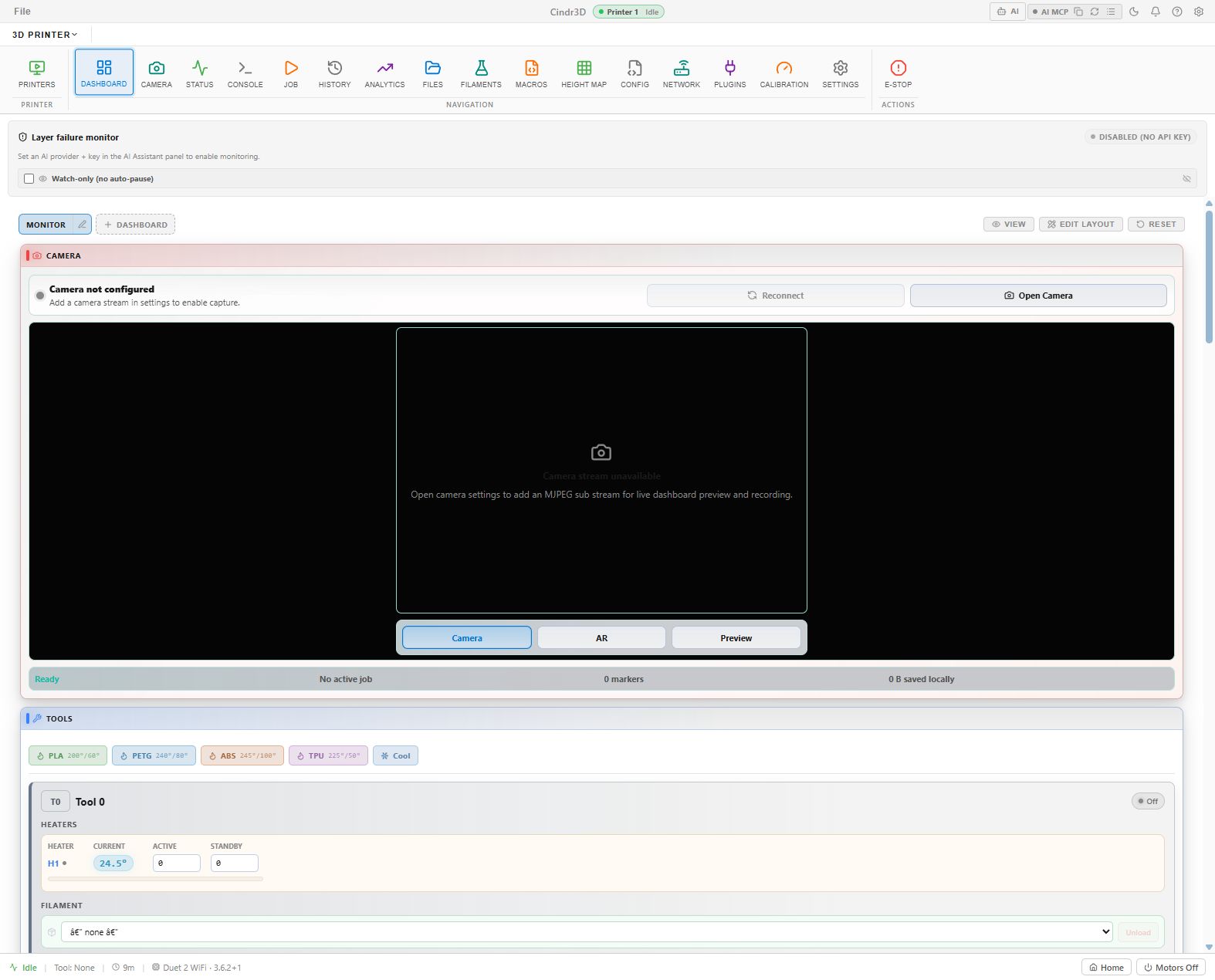Go to the Job page
Image resolution: width=1215 pixels, height=980 pixels.
(291, 73)
